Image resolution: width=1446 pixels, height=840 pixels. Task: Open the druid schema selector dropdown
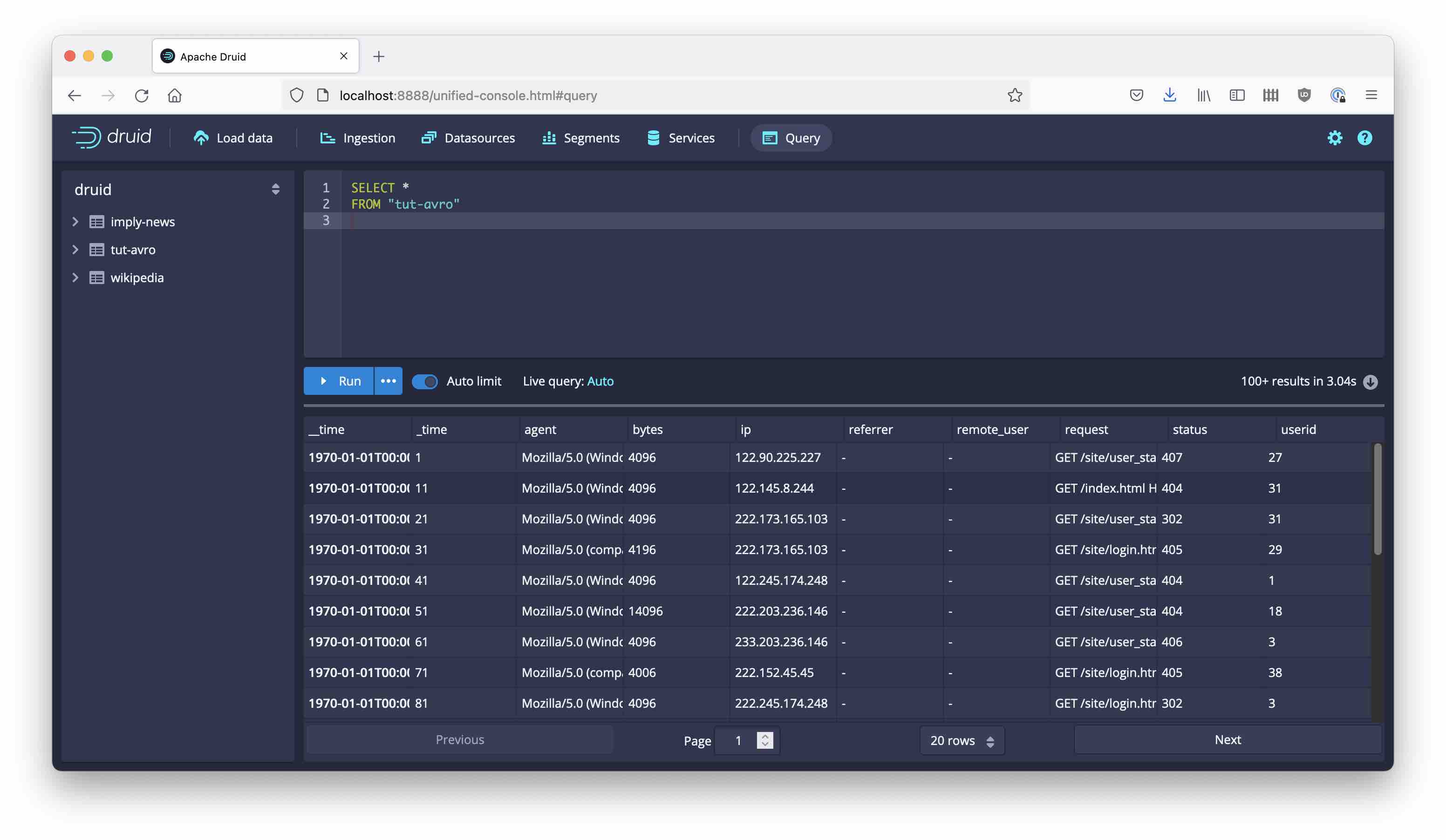(x=275, y=189)
